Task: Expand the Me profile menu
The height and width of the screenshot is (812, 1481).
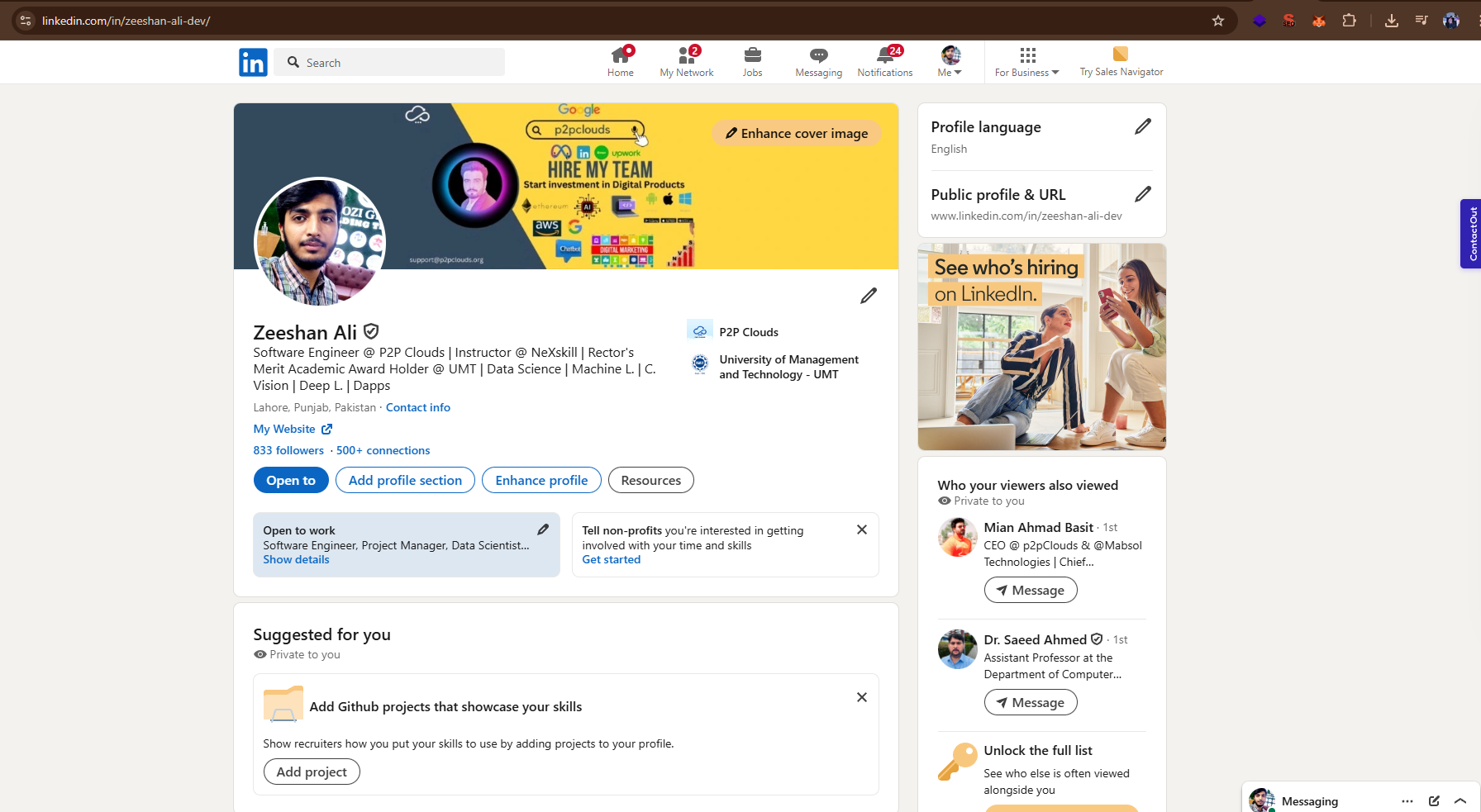Action: [x=950, y=62]
